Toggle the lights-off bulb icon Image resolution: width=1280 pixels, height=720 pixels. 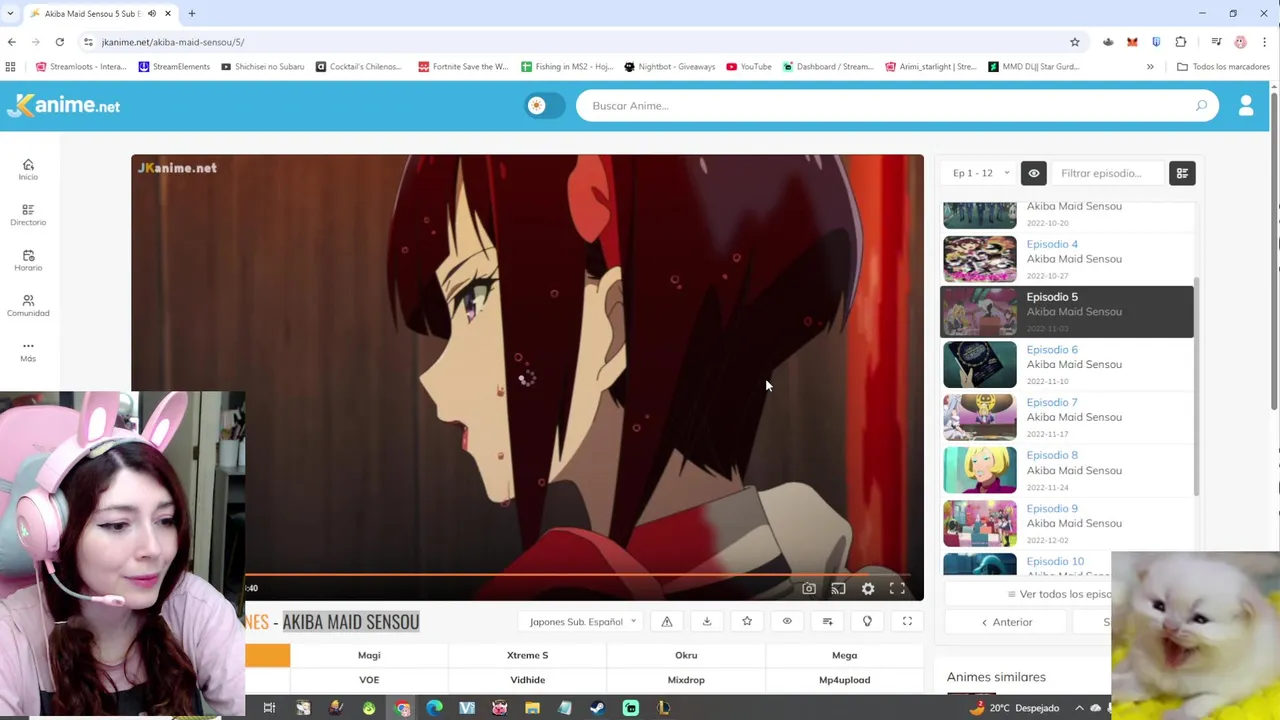[x=867, y=622]
